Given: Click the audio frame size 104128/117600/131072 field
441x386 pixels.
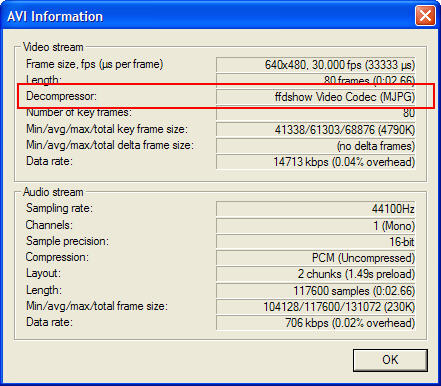Looking at the screenshot, I should click(x=316, y=306).
